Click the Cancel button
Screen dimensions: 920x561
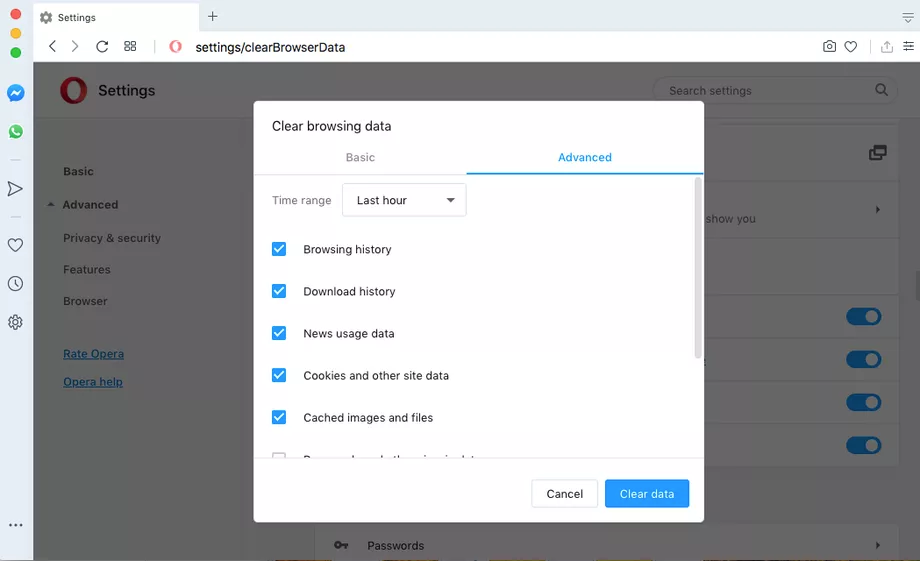point(564,494)
